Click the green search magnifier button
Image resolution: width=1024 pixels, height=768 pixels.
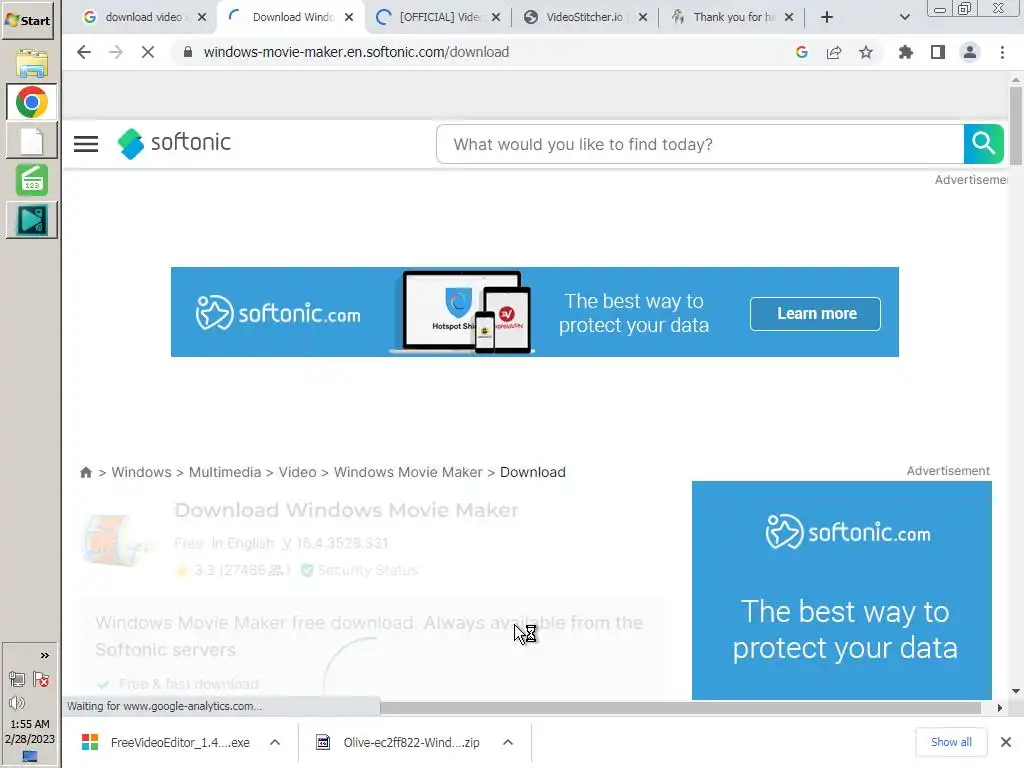pyautogui.click(x=983, y=144)
